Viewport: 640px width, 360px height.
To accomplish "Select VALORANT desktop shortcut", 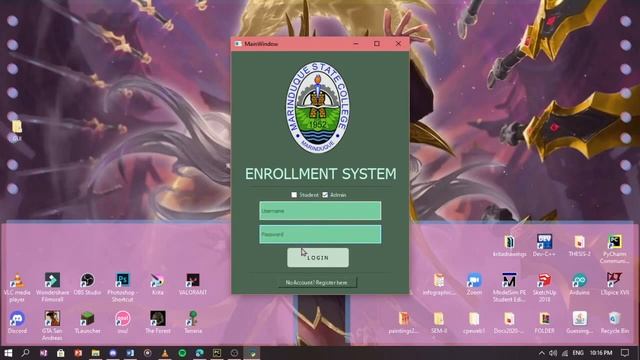I will [x=193, y=284].
